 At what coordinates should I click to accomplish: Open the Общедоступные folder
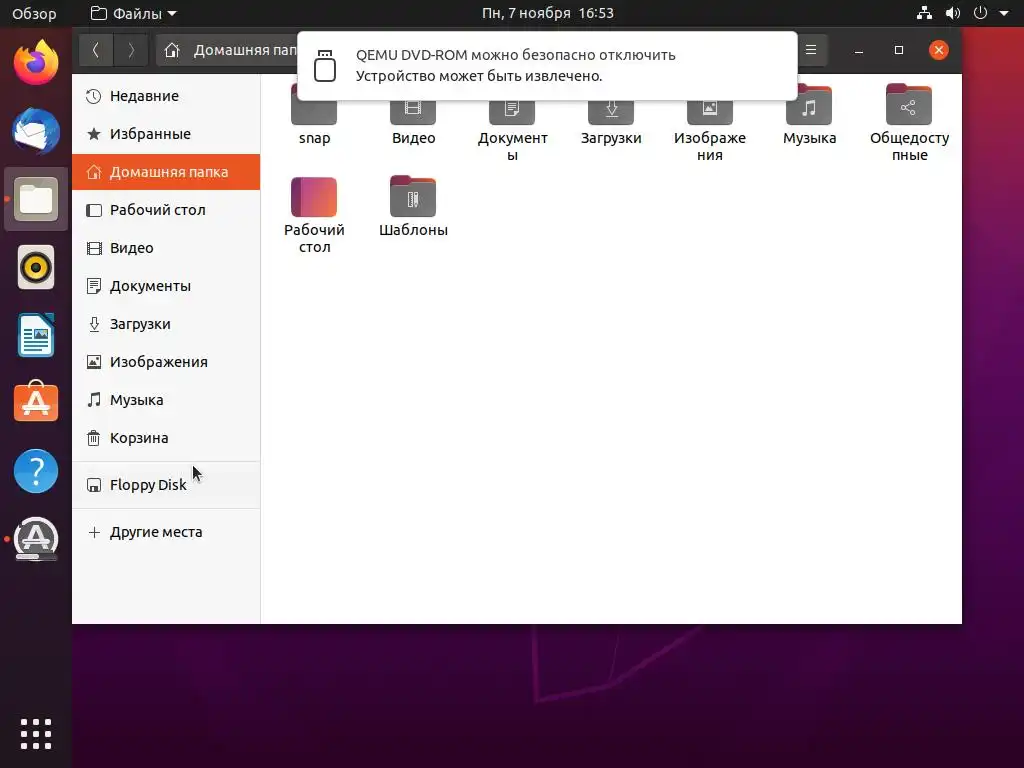click(909, 123)
